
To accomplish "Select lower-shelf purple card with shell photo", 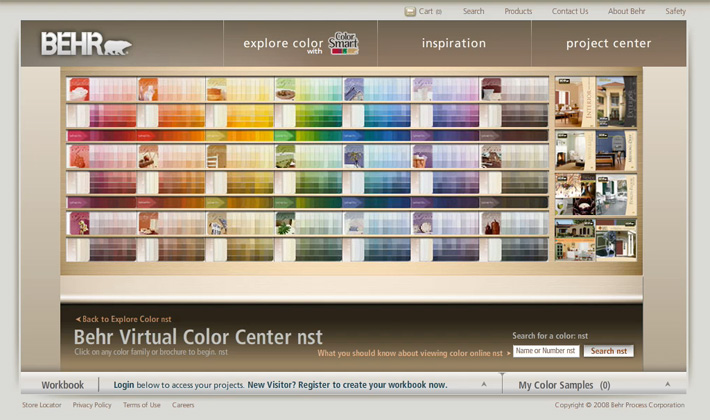I will pos(422,224).
